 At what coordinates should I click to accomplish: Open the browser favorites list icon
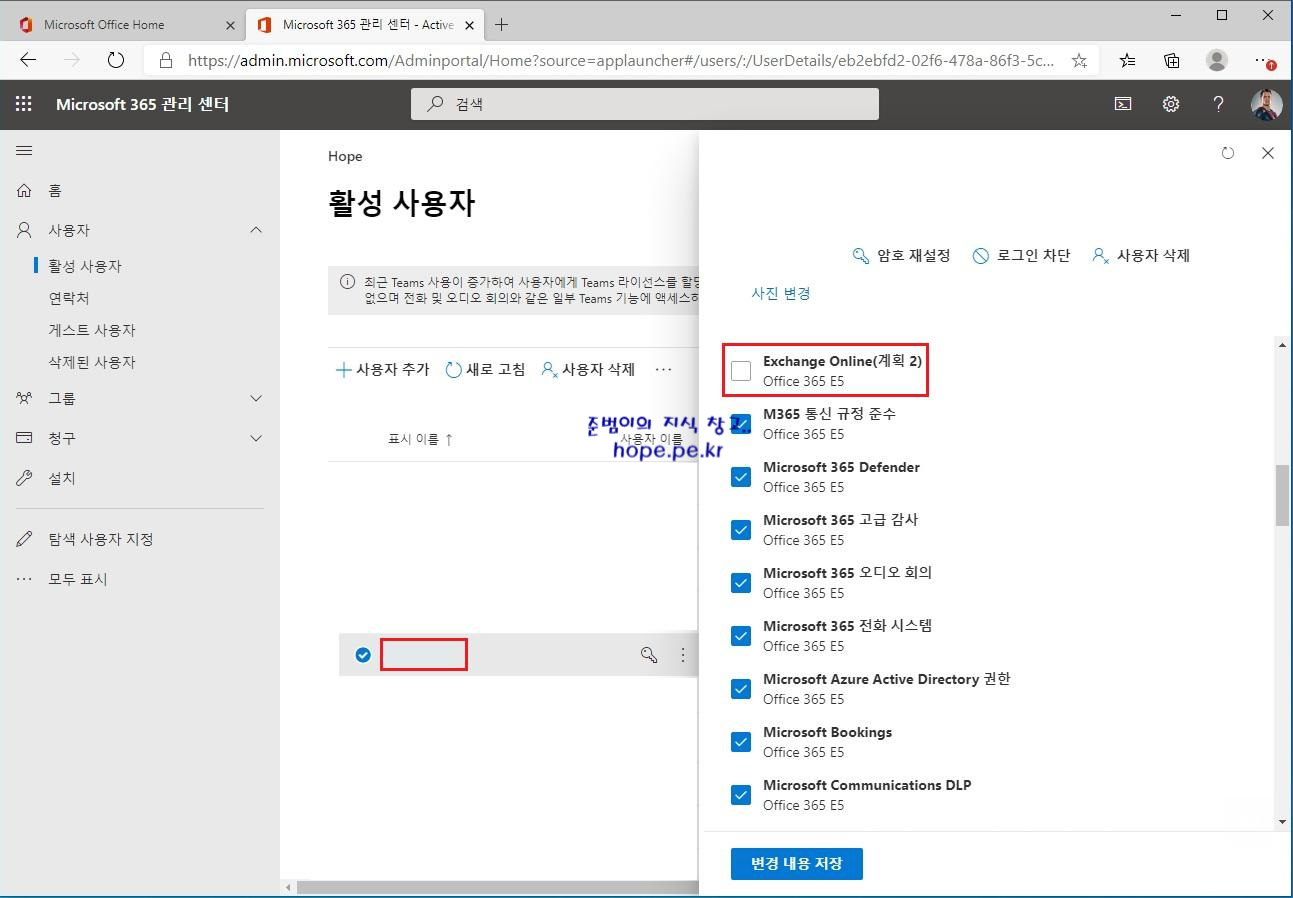1128,60
